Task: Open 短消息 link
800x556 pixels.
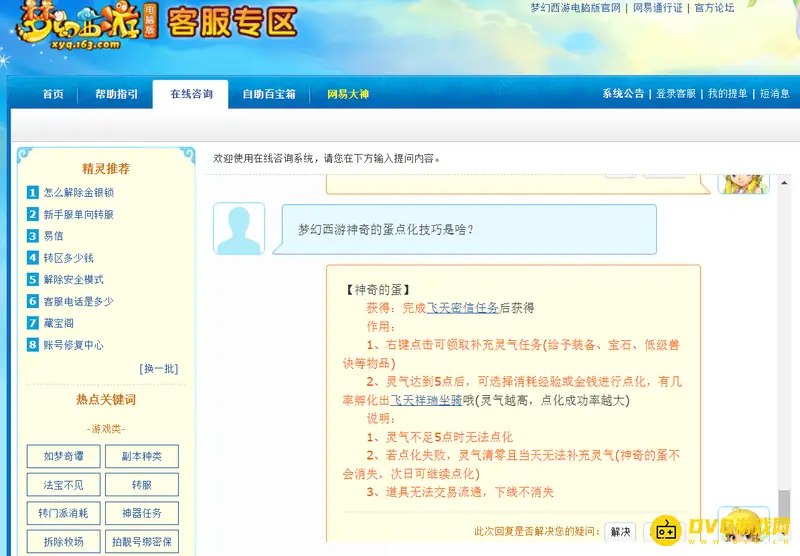Action: [774, 94]
